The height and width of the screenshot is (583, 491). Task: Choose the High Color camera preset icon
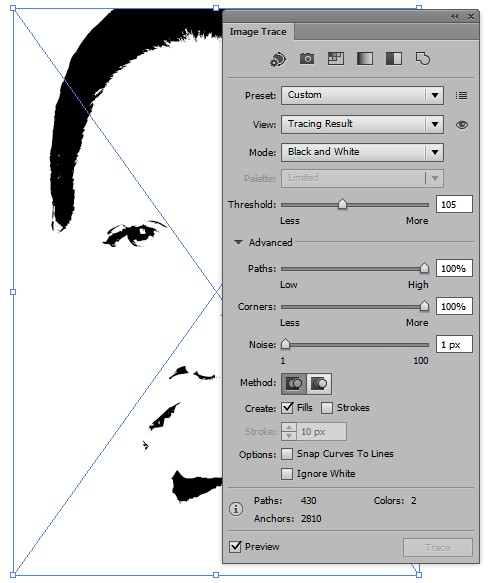[307, 58]
